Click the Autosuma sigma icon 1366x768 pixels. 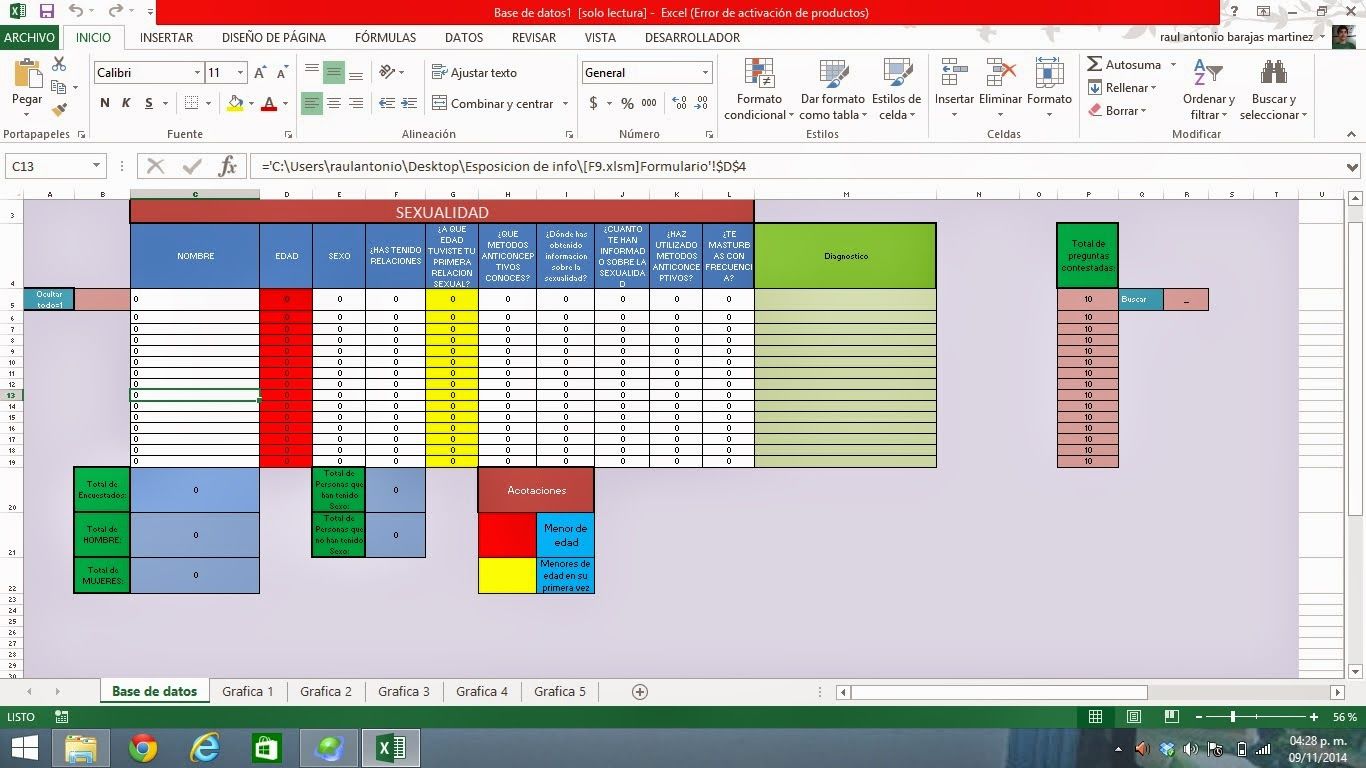point(1095,65)
